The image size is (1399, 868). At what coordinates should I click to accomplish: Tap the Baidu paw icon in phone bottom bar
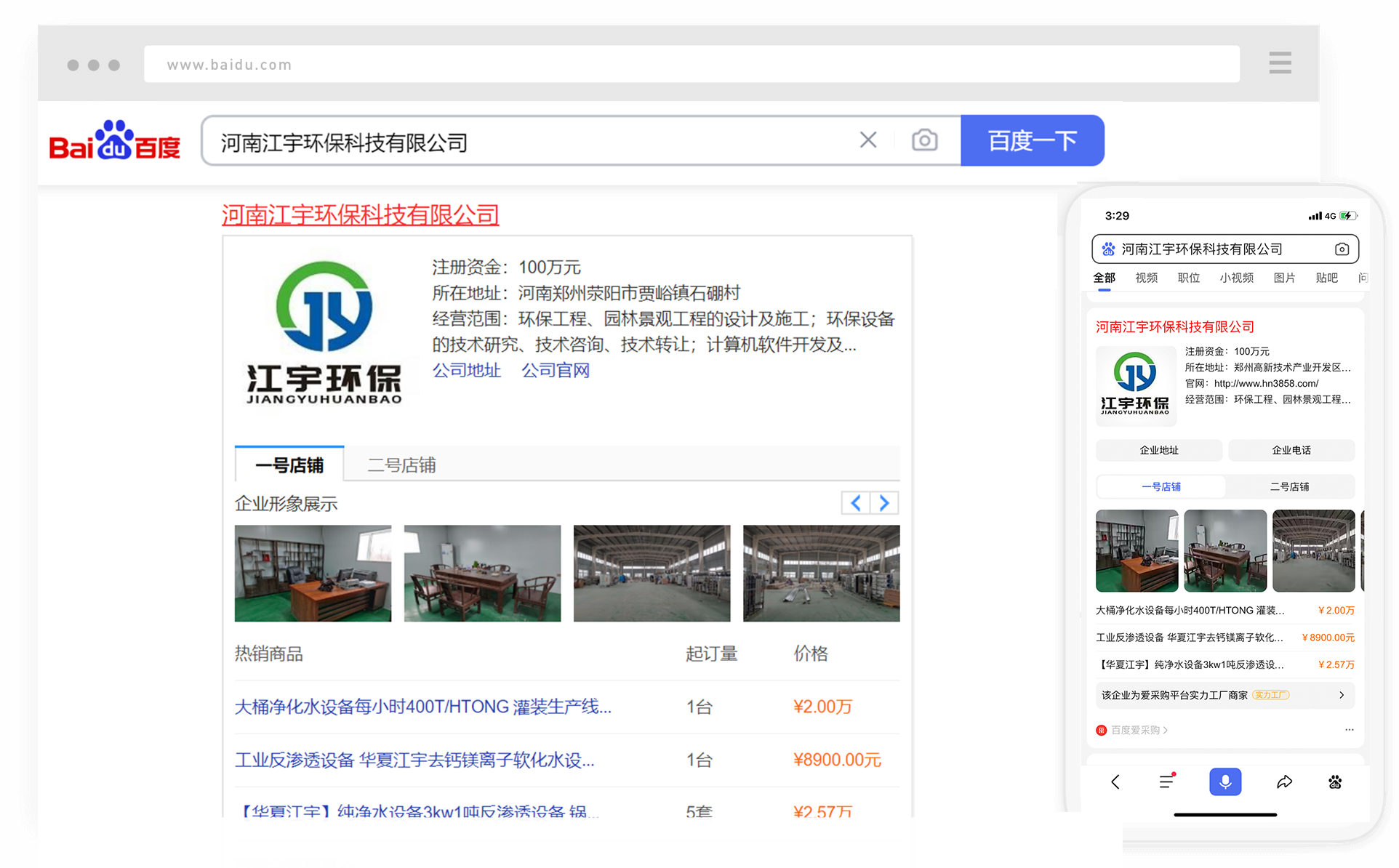click(x=1335, y=781)
